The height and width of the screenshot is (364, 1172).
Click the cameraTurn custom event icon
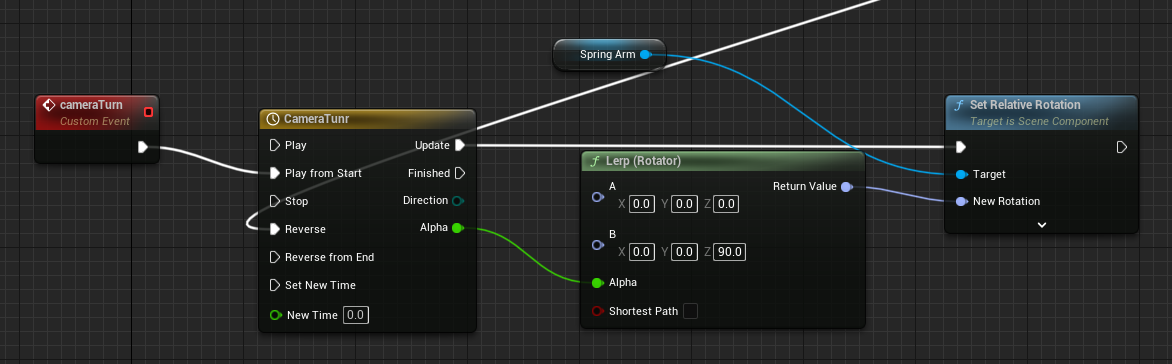click(50, 105)
